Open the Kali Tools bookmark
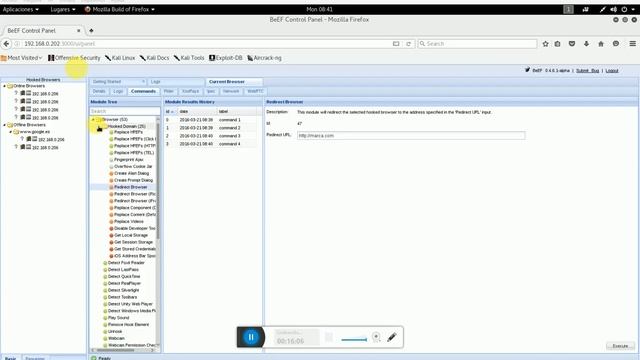Image resolution: width=640 pixels, height=360 pixels. coord(189,58)
